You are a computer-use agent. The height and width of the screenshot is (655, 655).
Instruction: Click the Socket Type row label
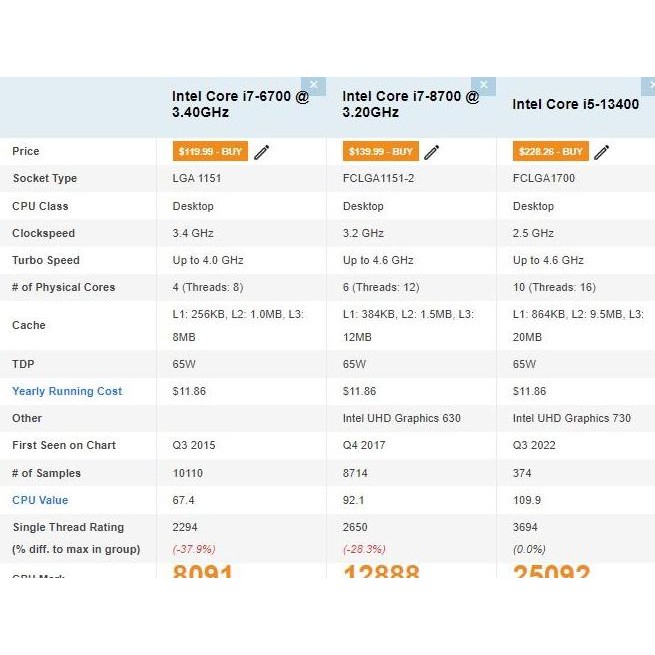44,178
